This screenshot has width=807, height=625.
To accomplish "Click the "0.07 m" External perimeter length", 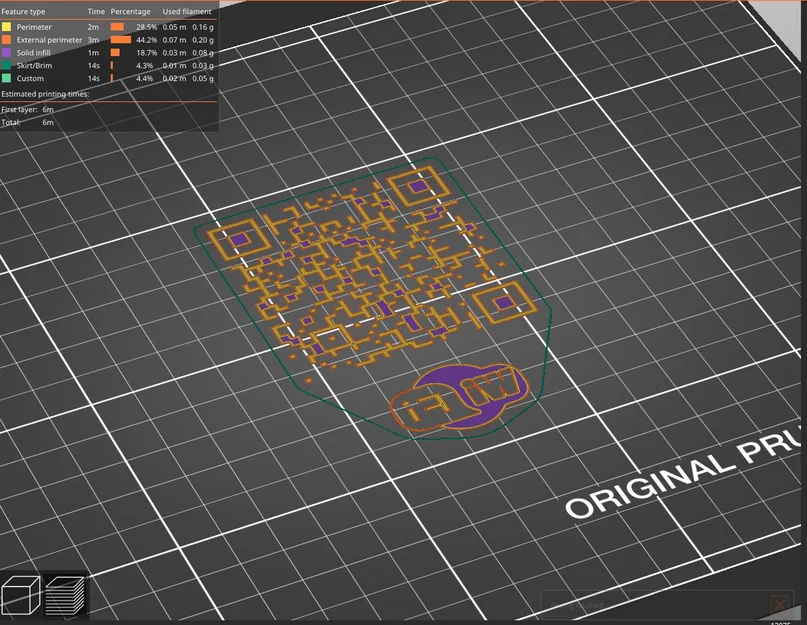I will [x=174, y=40].
